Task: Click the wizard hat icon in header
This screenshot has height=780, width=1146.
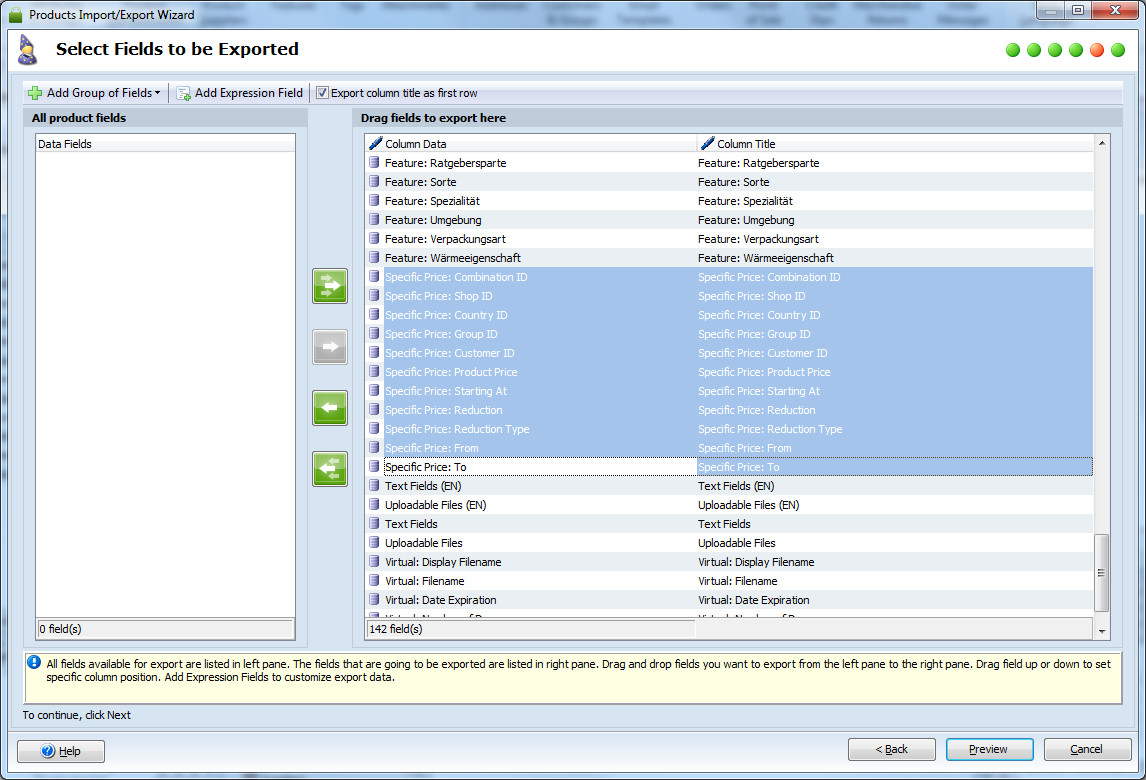Action: tap(27, 50)
